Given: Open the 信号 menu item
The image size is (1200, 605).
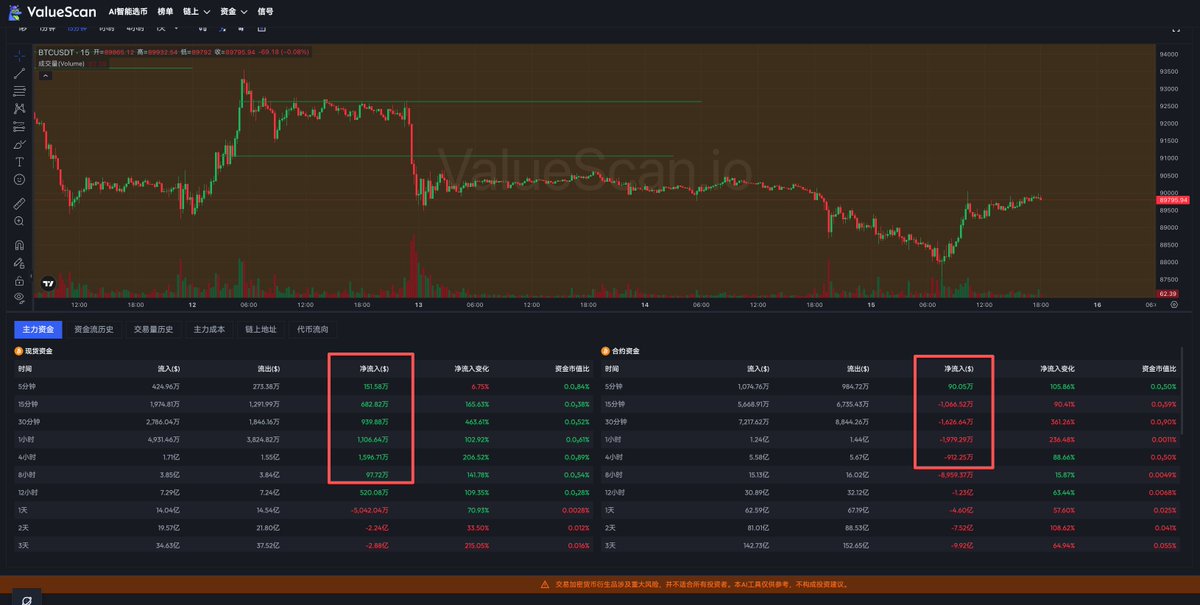Looking at the screenshot, I should tap(265, 12).
